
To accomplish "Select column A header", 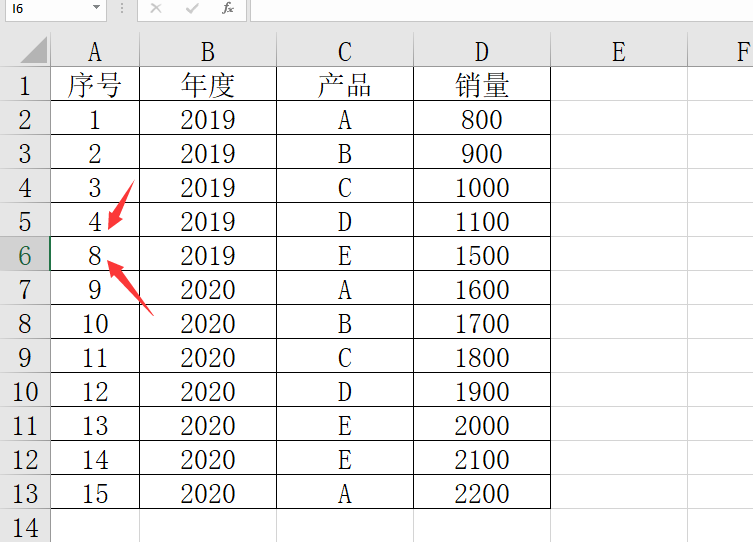I will [x=95, y=50].
